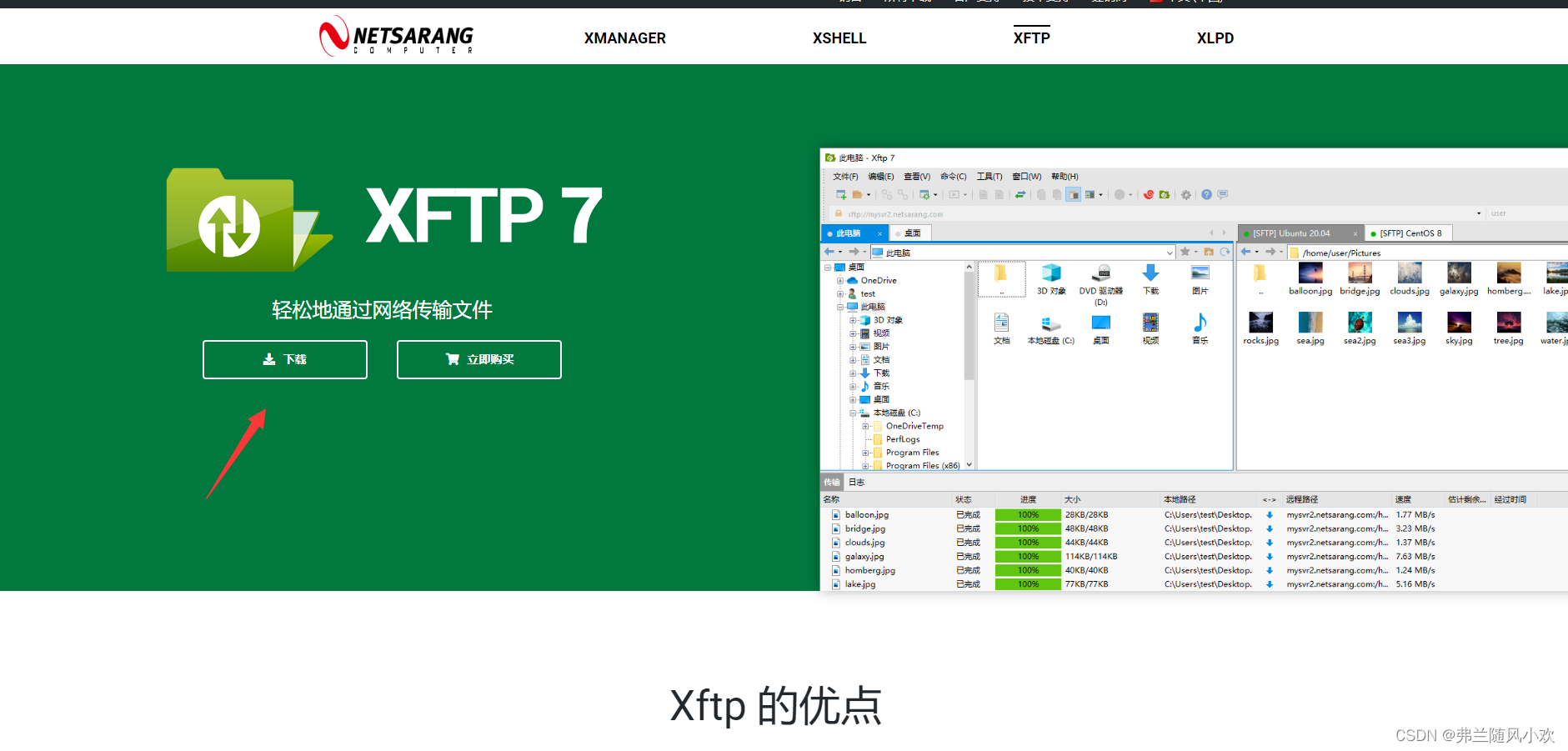Click the green Xftp launcher toolbar icon
Image resolution: width=1568 pixels, height=751 pixels.
click(x=1165, y=194)
